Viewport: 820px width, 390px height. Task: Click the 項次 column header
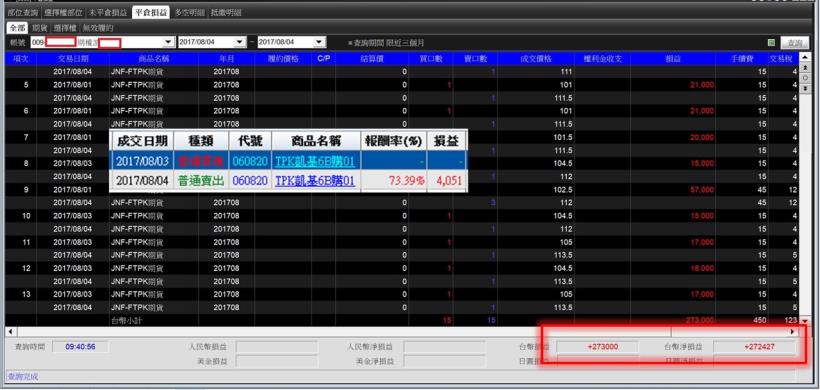[x=21, y=59]
